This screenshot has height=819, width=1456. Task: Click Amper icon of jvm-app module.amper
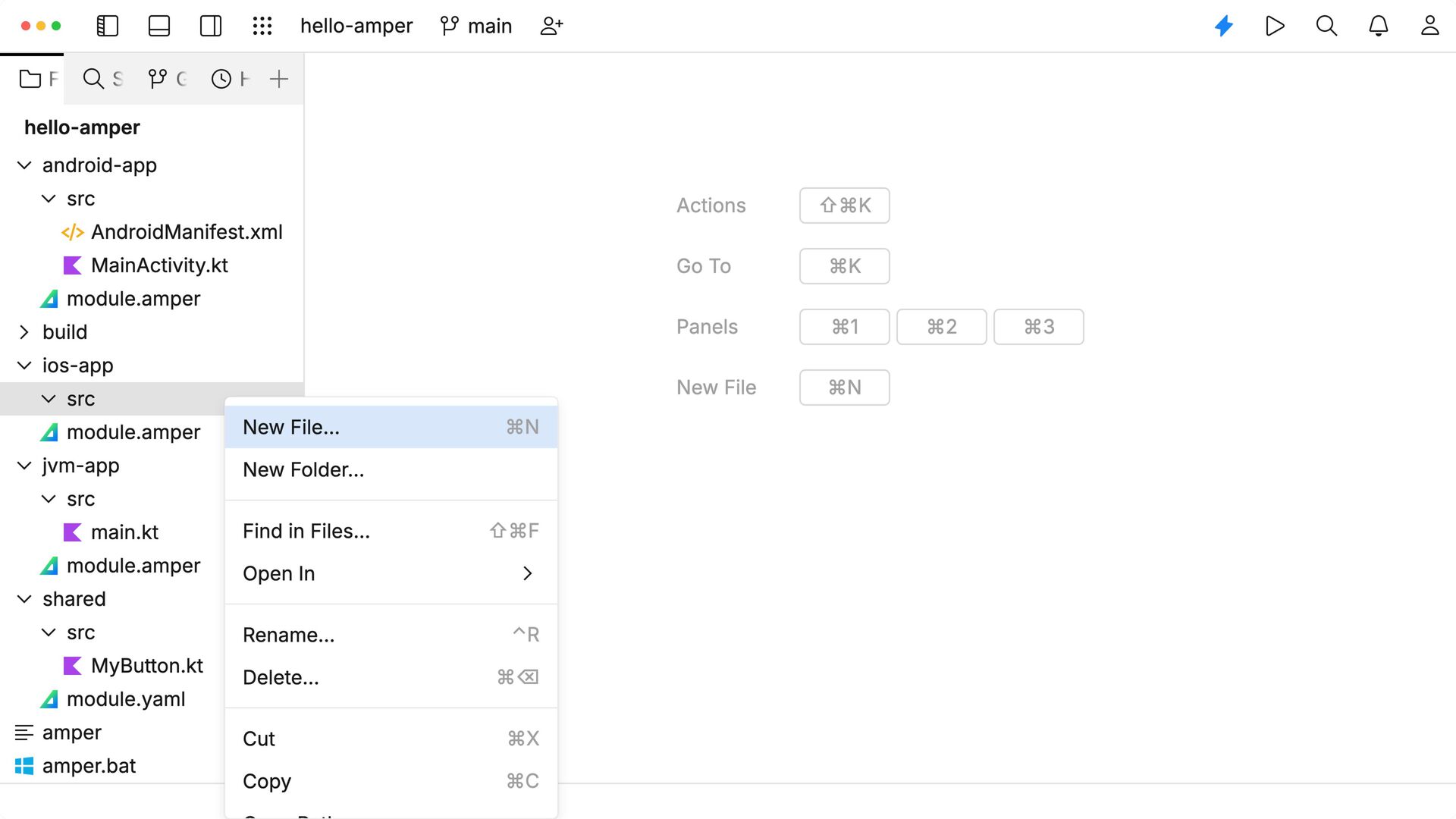[x=49, y=566]
